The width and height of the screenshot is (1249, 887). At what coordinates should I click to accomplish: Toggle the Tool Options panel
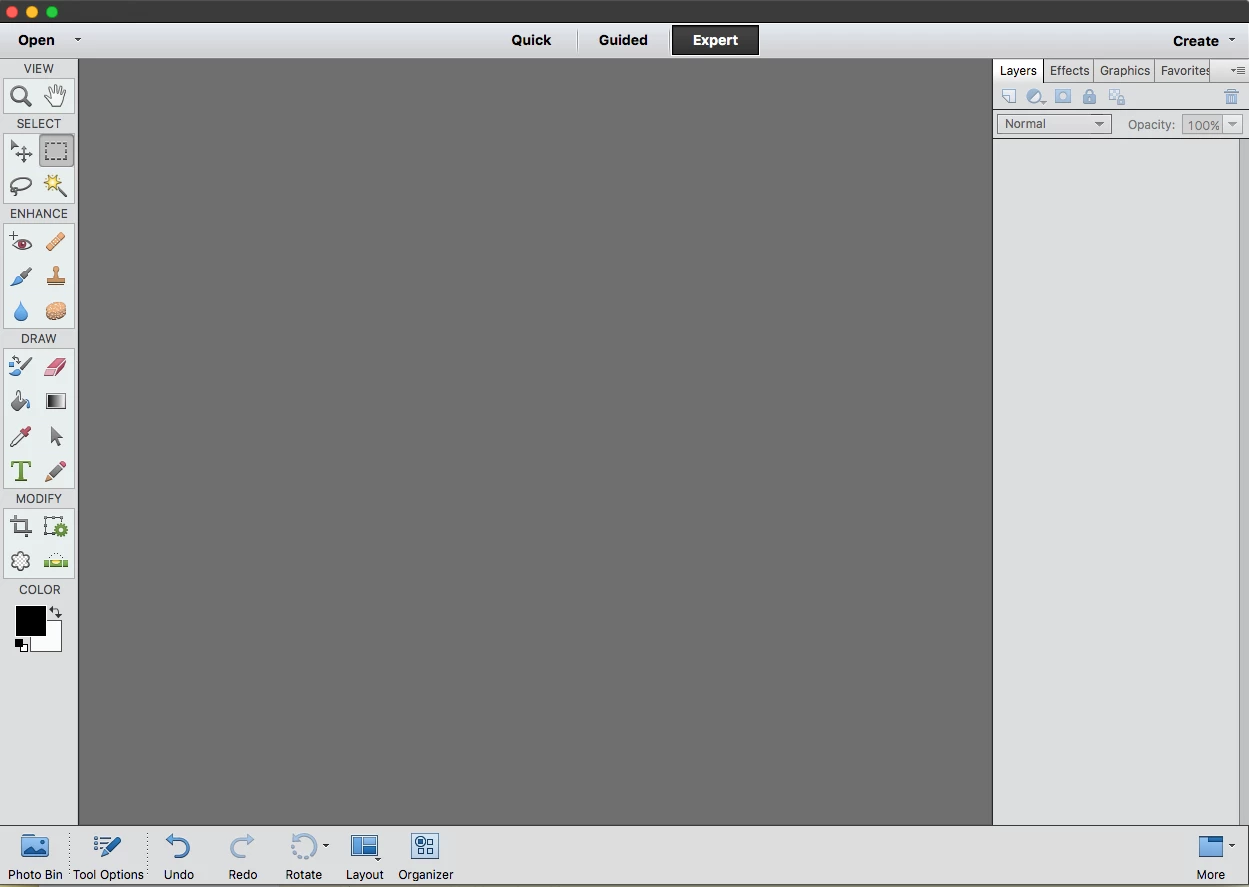point(108,857)
